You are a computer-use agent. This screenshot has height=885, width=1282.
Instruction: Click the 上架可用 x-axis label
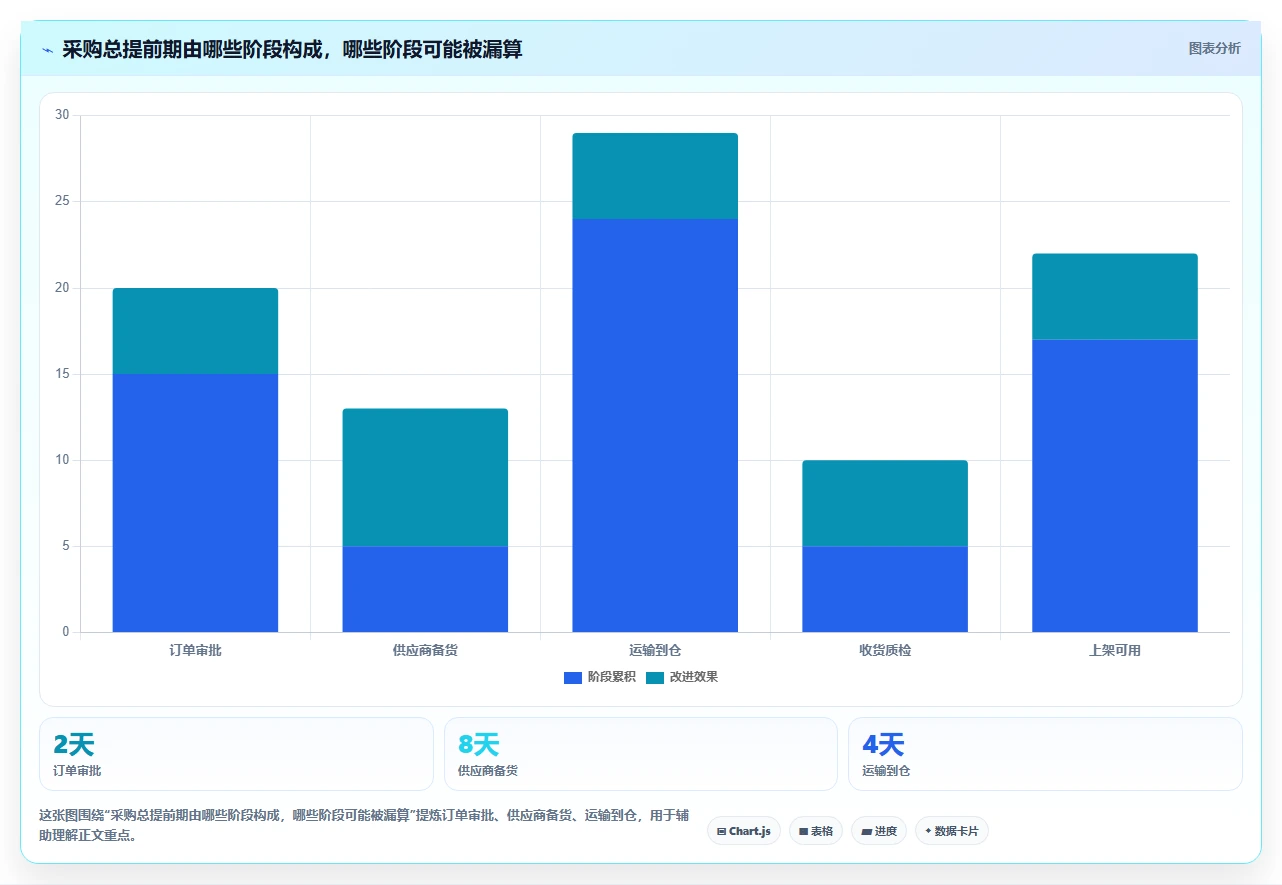coord(1115,650)
